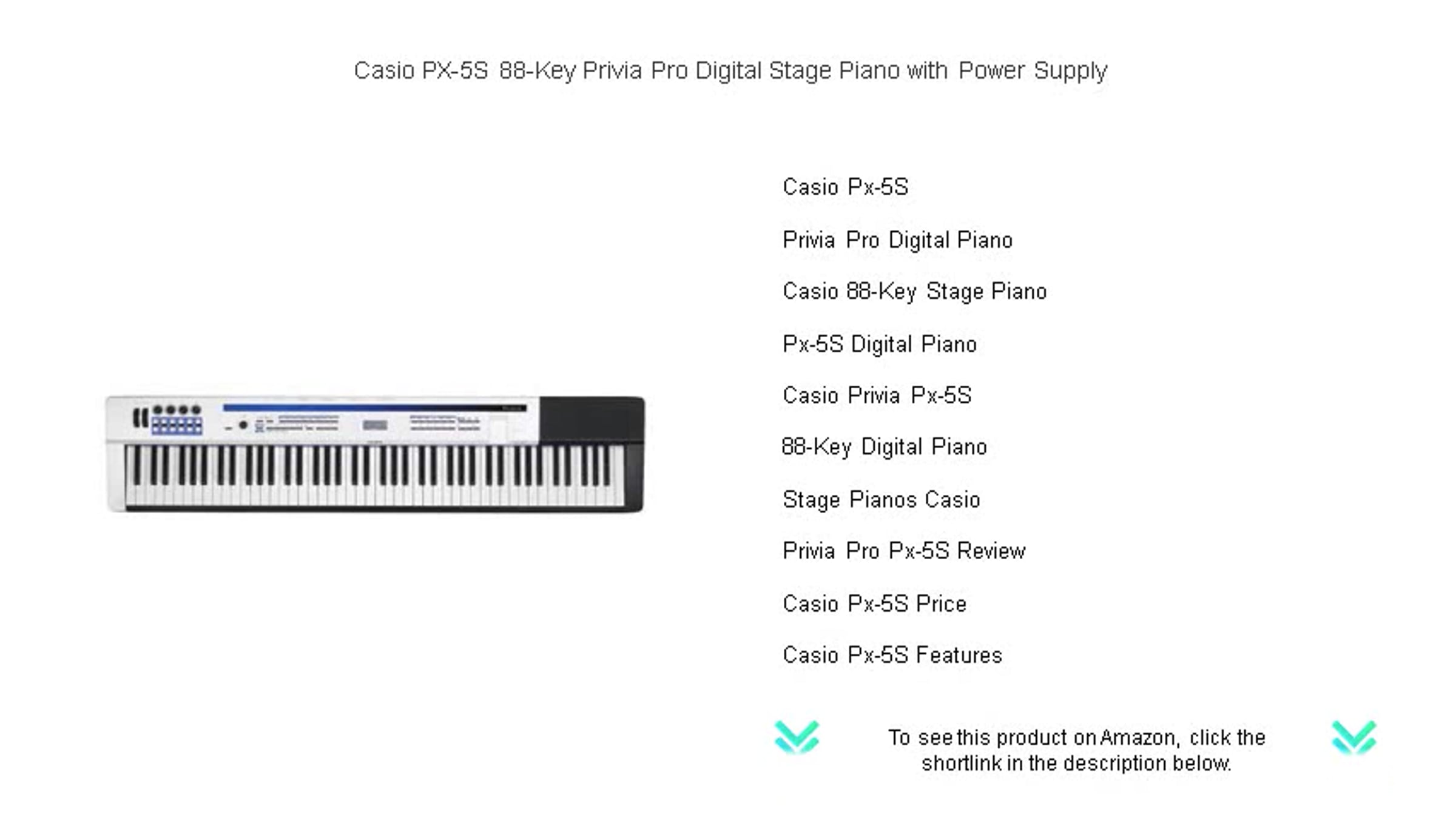Click "Casio Privia Px-5S" text
The width and height of the screenshot is (1456, 820).
877,395
